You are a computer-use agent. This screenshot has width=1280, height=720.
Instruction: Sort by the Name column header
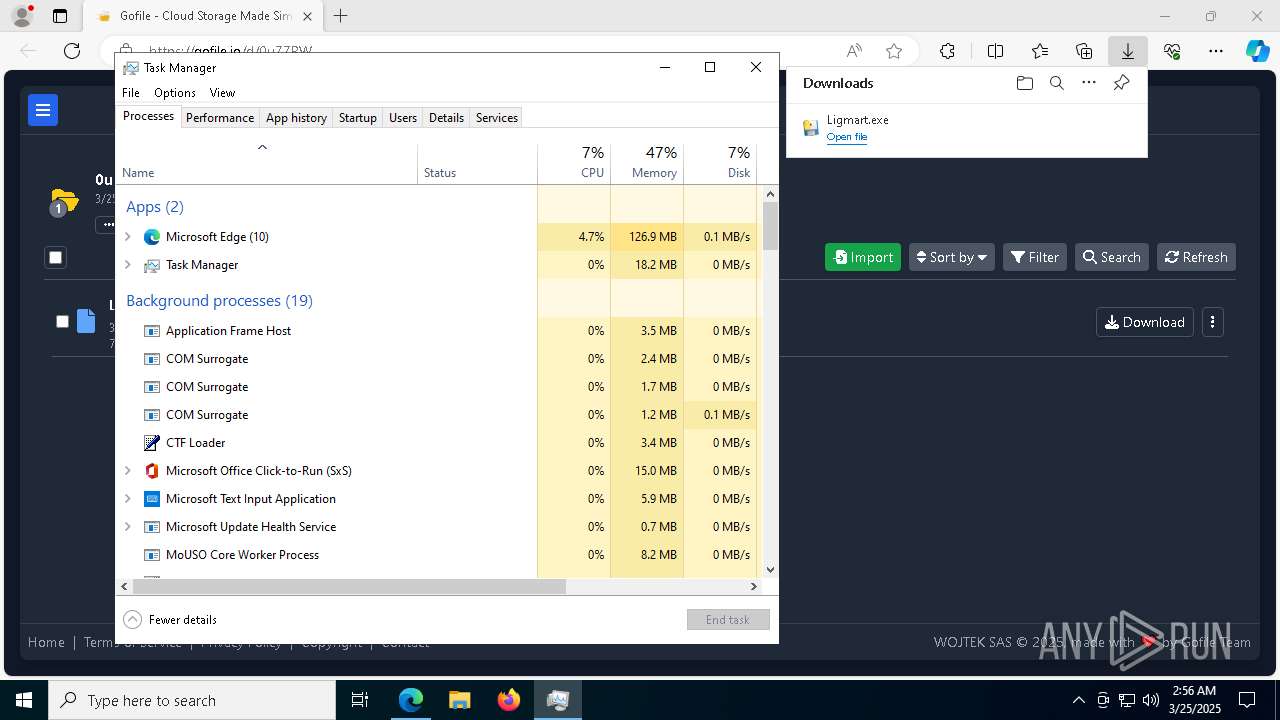click(x=266, y=163)
